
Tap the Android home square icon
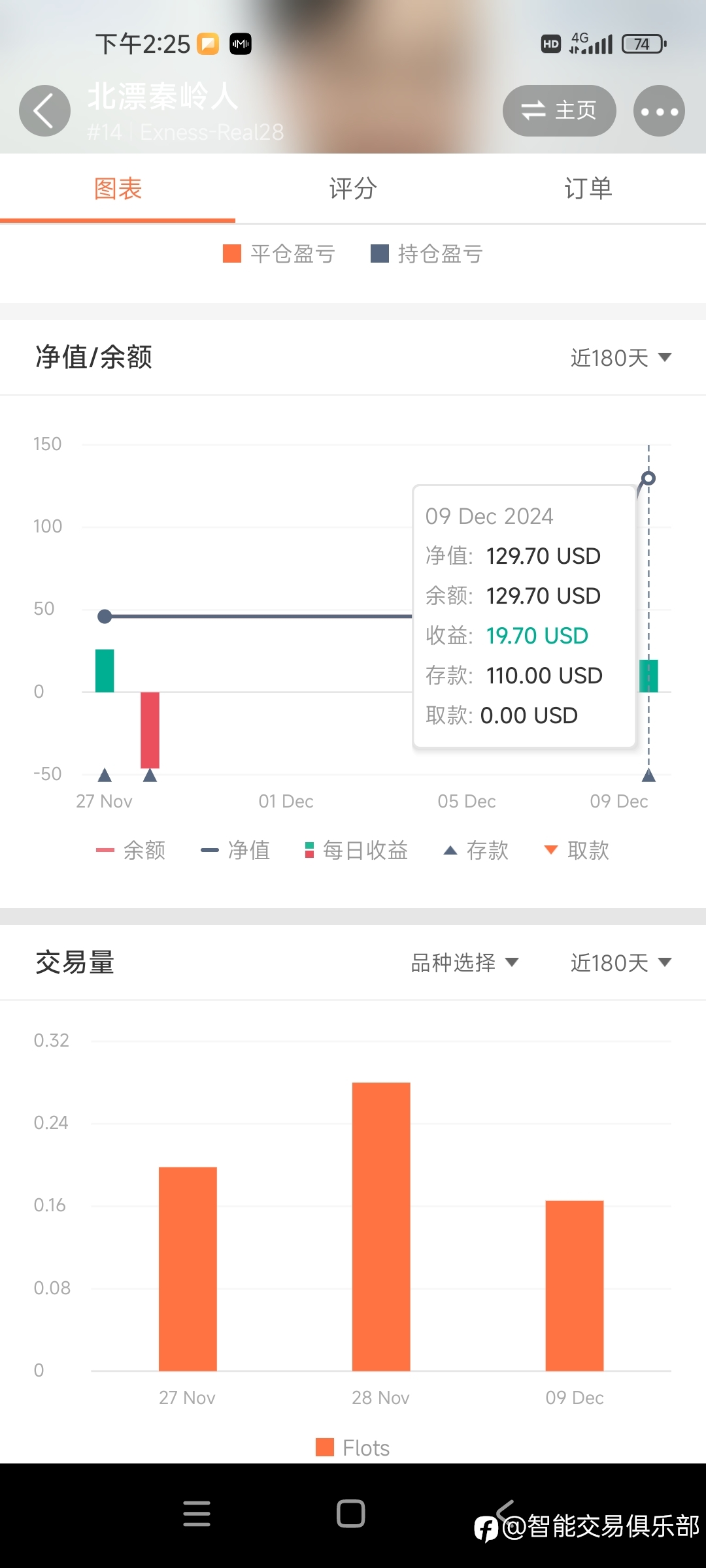pos(350,1513)
